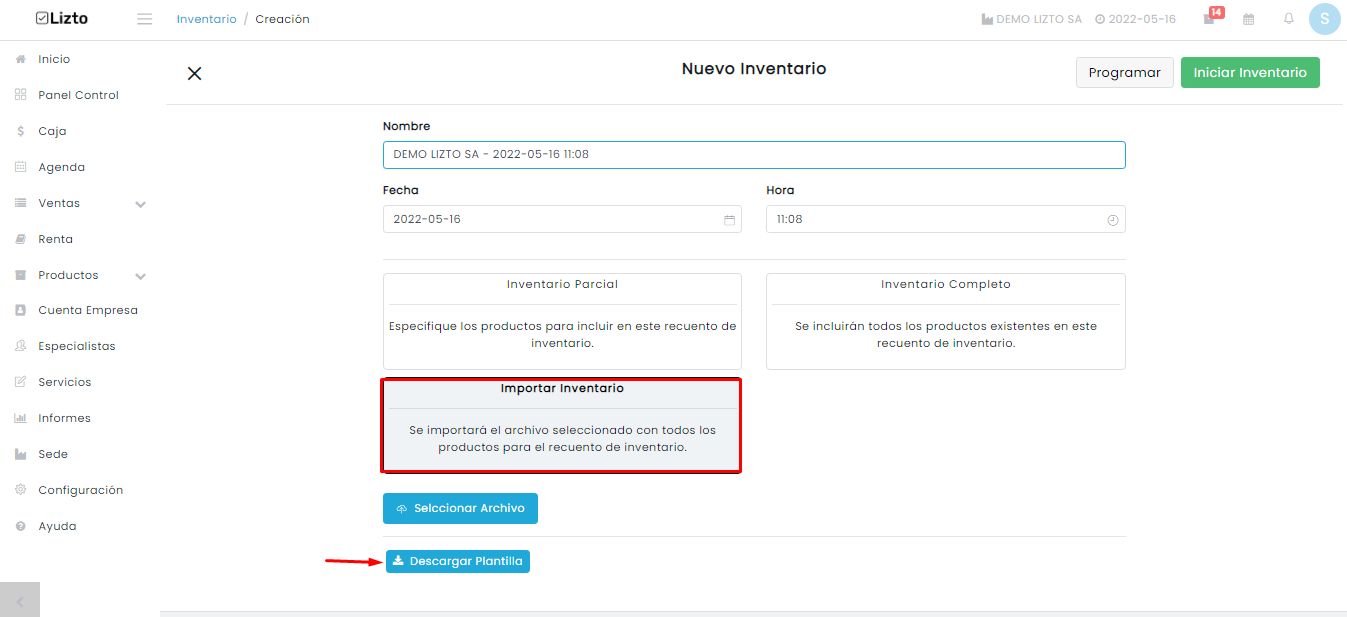Select the Inventario Completo option
This screenshot has height=617, width=1347.
pyautogui.click(x=946, y=321)
